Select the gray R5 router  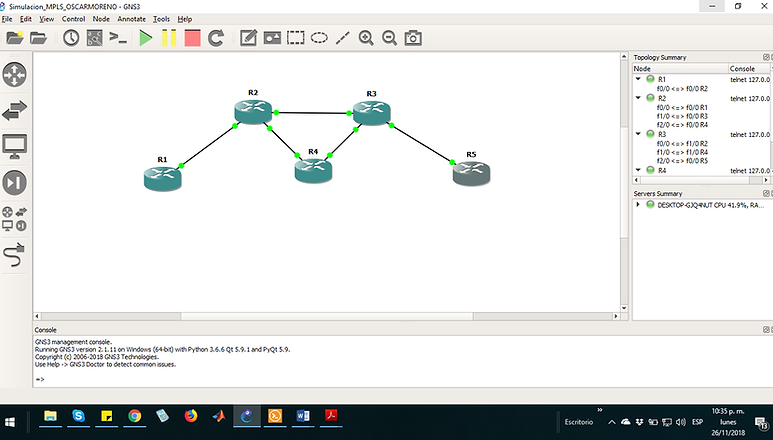pos(471,173)
